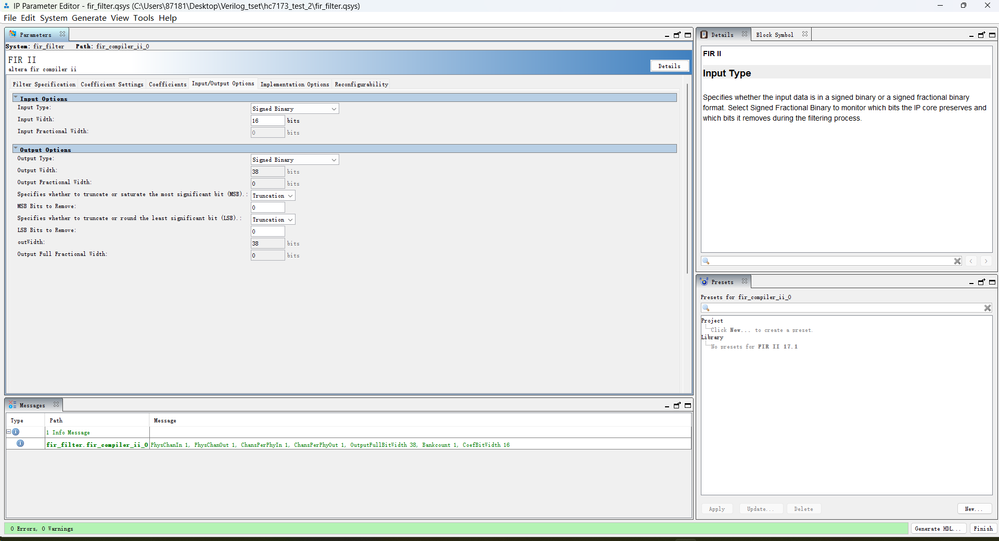999x541 pixels.
Task: Go to previous search result in Details
Action: point(971,261)
